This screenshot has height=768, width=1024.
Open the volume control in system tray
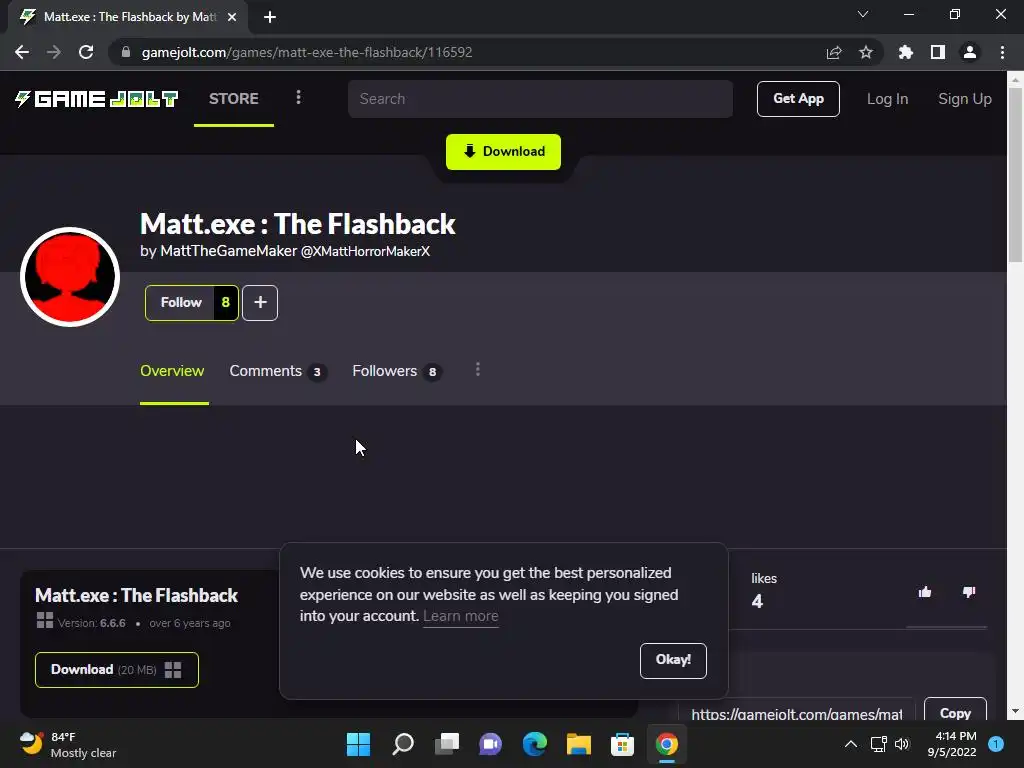(902, 744)
